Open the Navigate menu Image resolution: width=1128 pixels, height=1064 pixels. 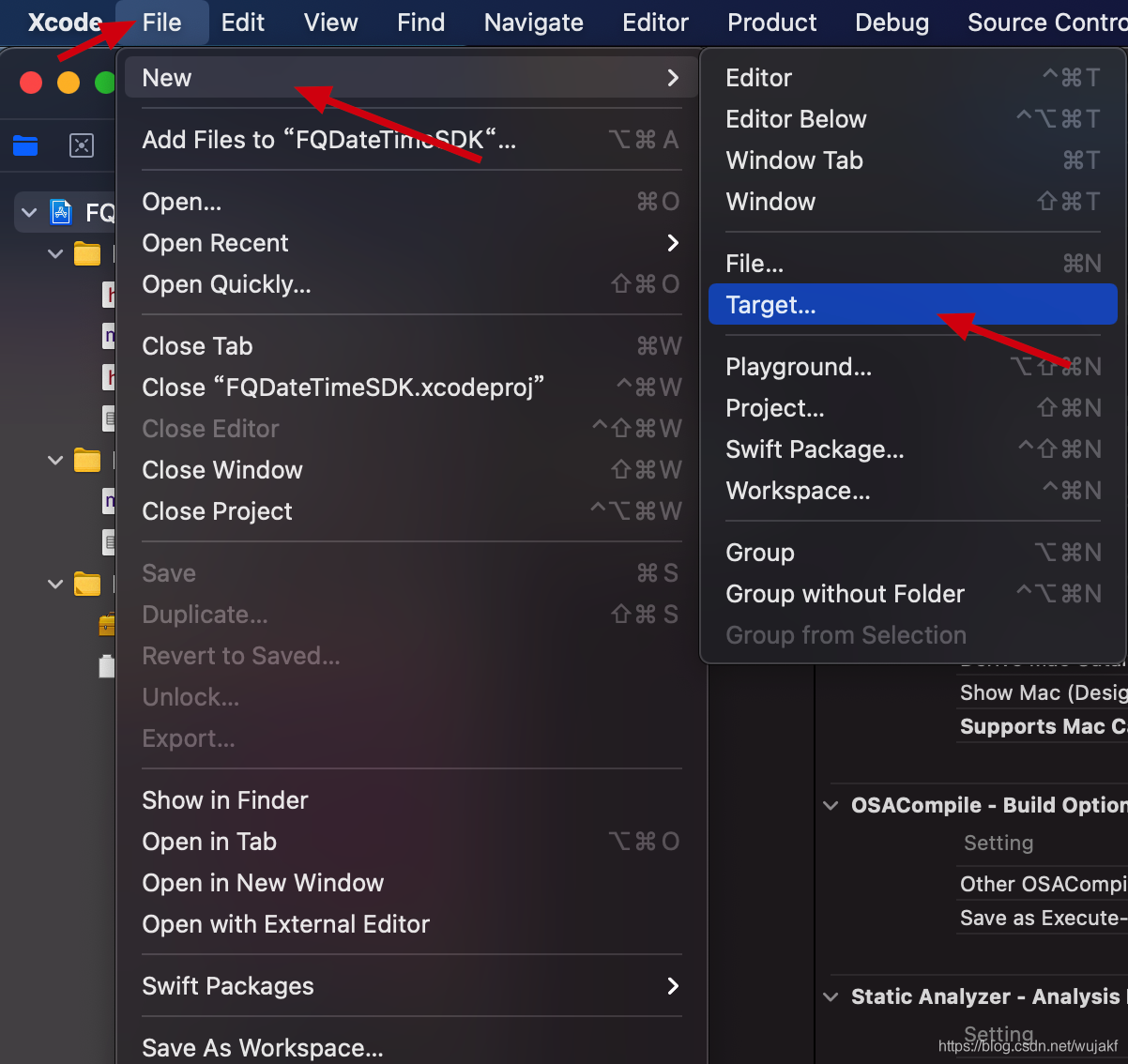(533, 23)
